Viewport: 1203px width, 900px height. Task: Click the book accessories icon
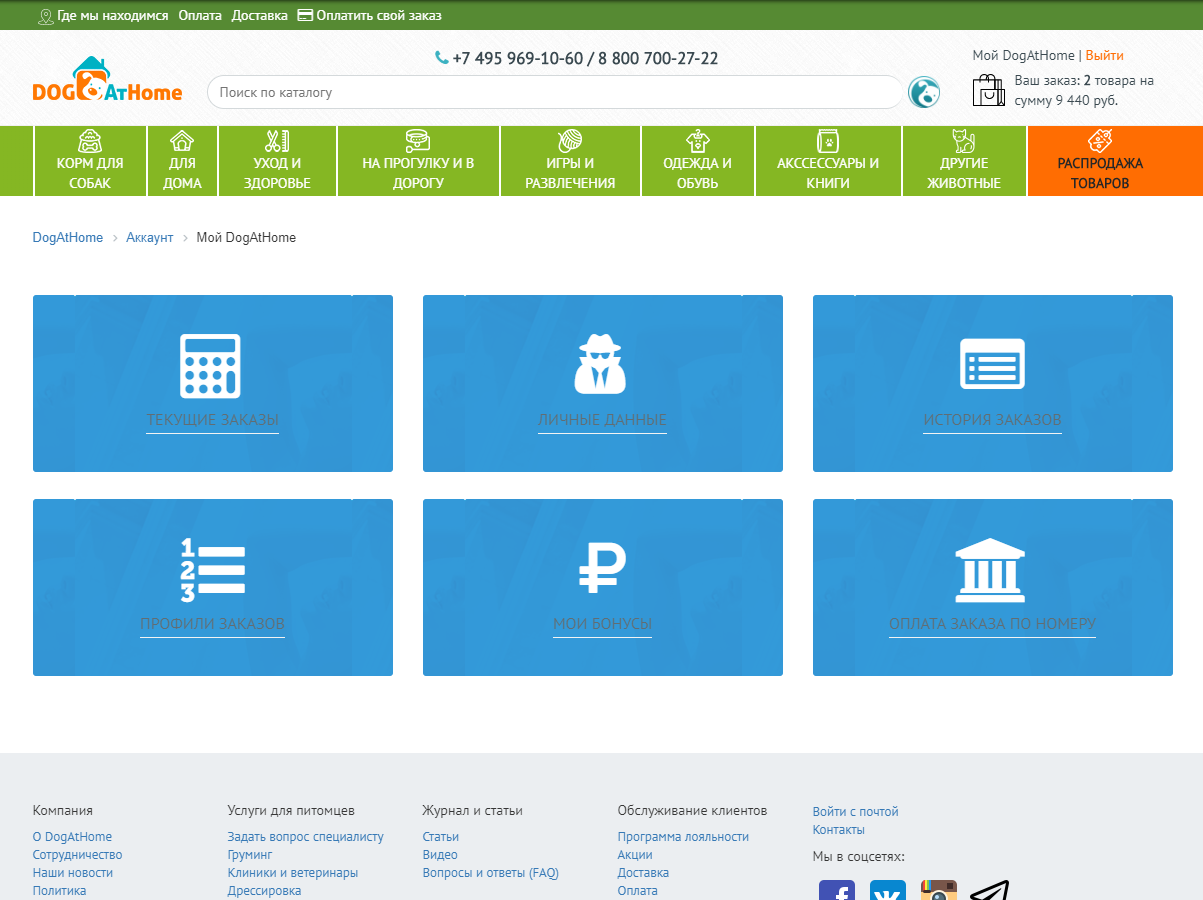click(x=828, y=141)
